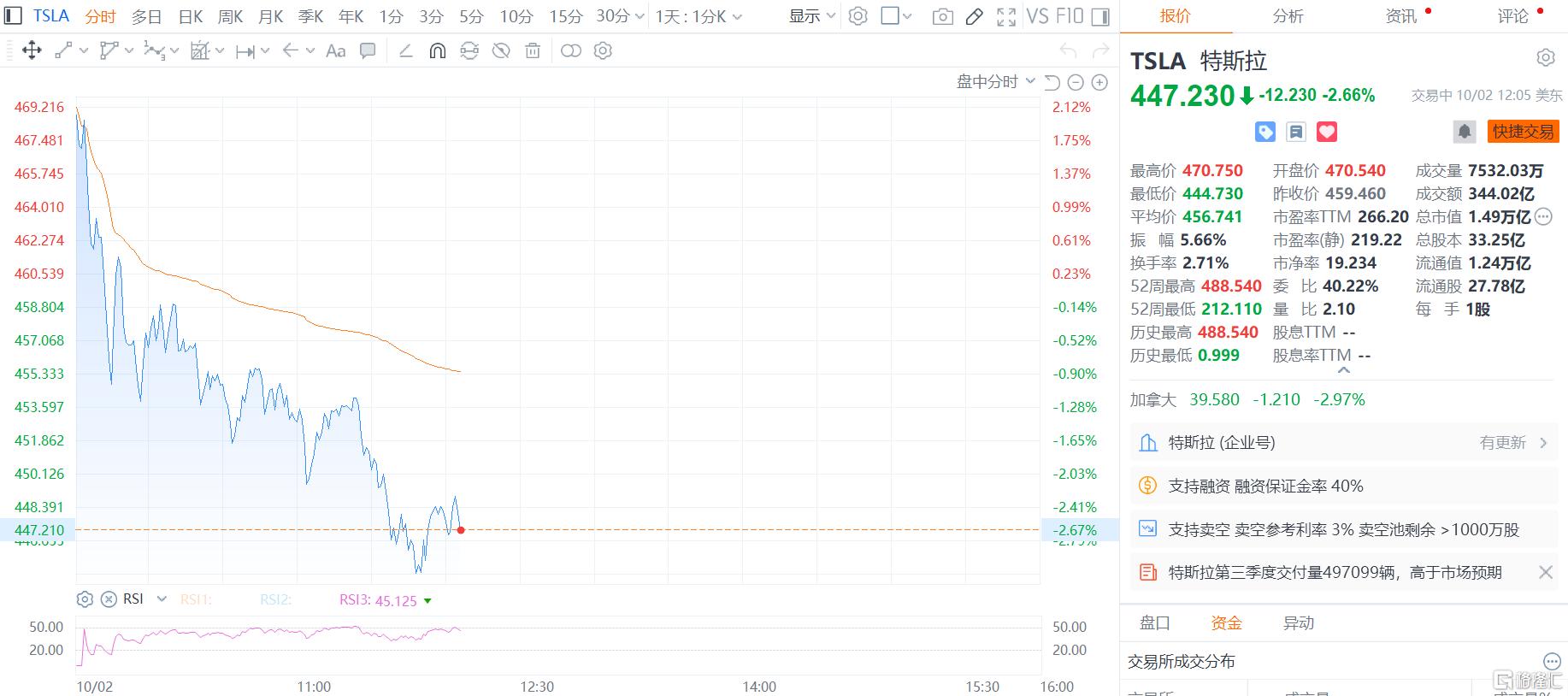Open the 1天:1分K range dropdown
The image size is (1568, 696).
pyautogui.click(x=699, y=16)
